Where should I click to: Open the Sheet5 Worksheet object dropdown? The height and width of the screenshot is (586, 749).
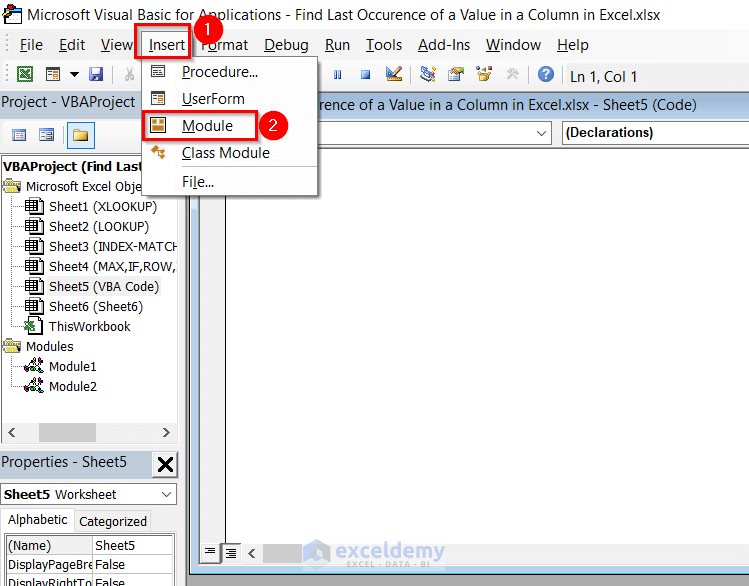(x=166, y=495)
